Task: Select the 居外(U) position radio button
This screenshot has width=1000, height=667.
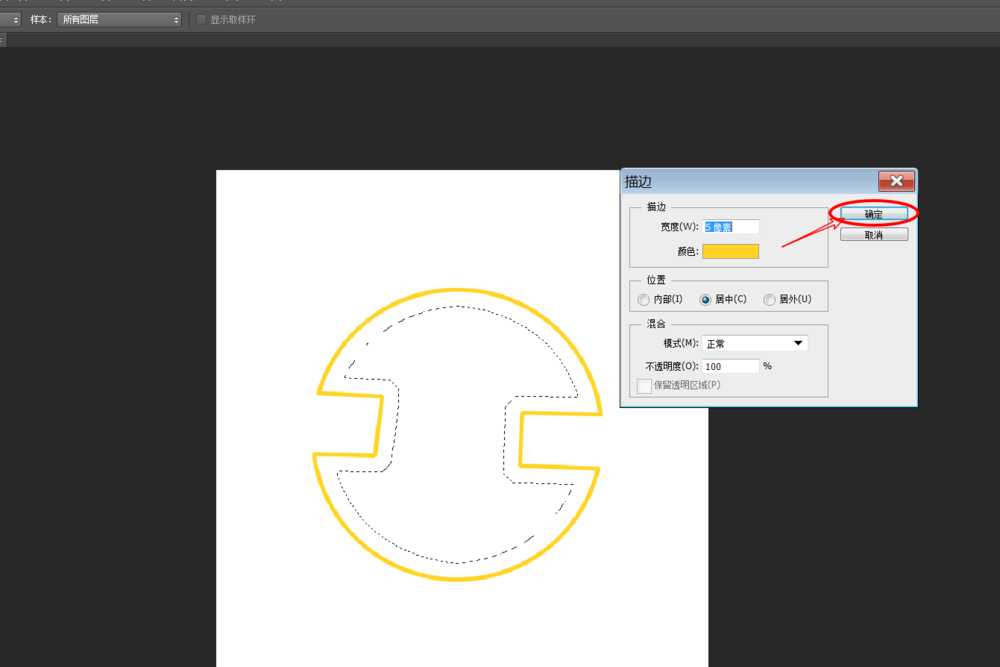Action: tap(769, 299)
